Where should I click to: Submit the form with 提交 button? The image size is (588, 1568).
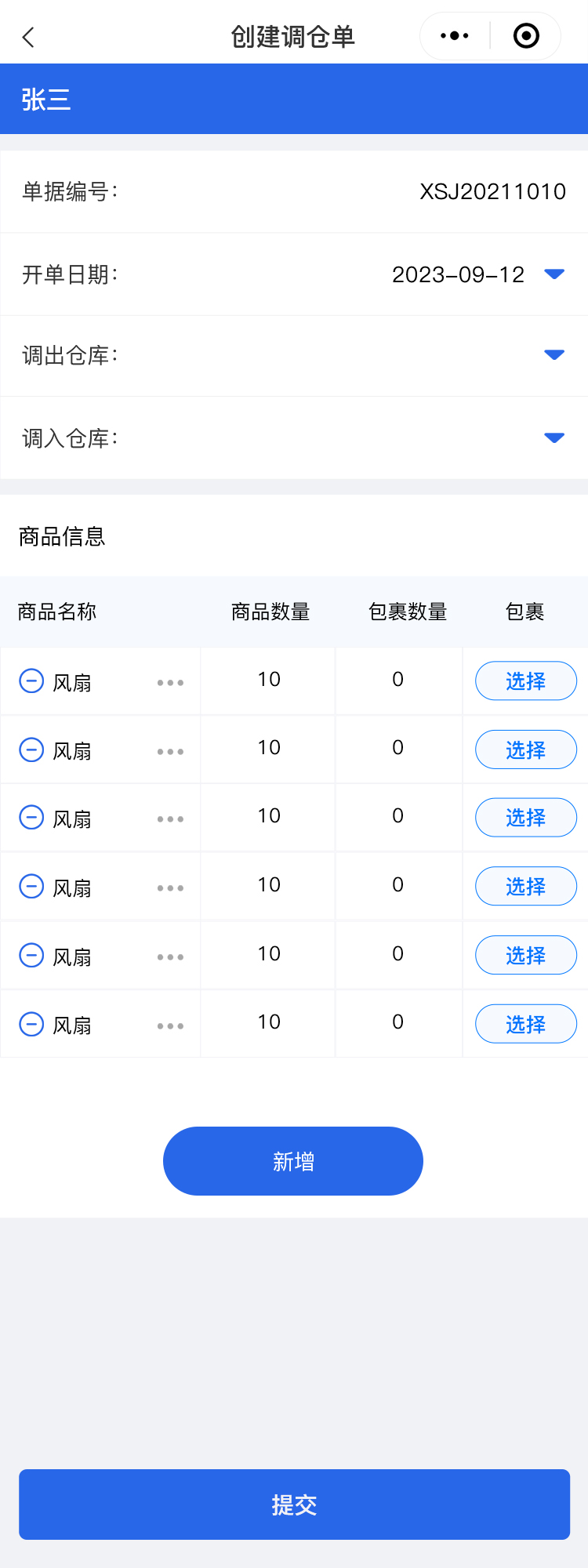pos(294,1504)
